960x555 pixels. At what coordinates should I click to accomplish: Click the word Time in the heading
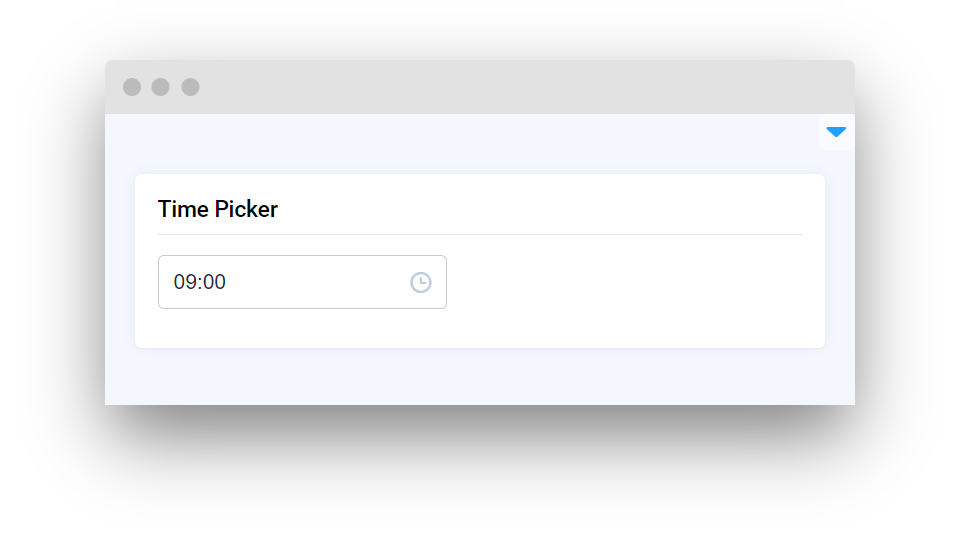coord(183,209)
